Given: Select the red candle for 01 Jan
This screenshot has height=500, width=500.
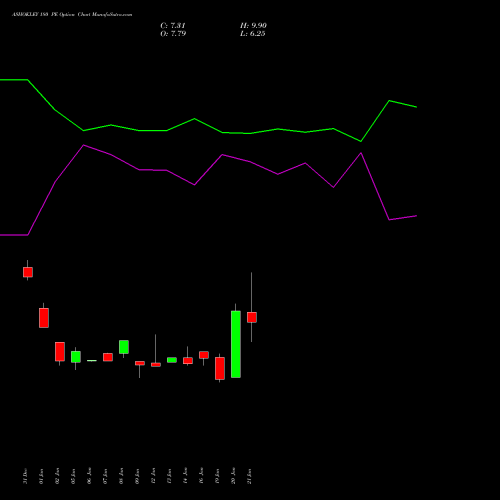Looking at the screenshot, I should tap(44, 318).
